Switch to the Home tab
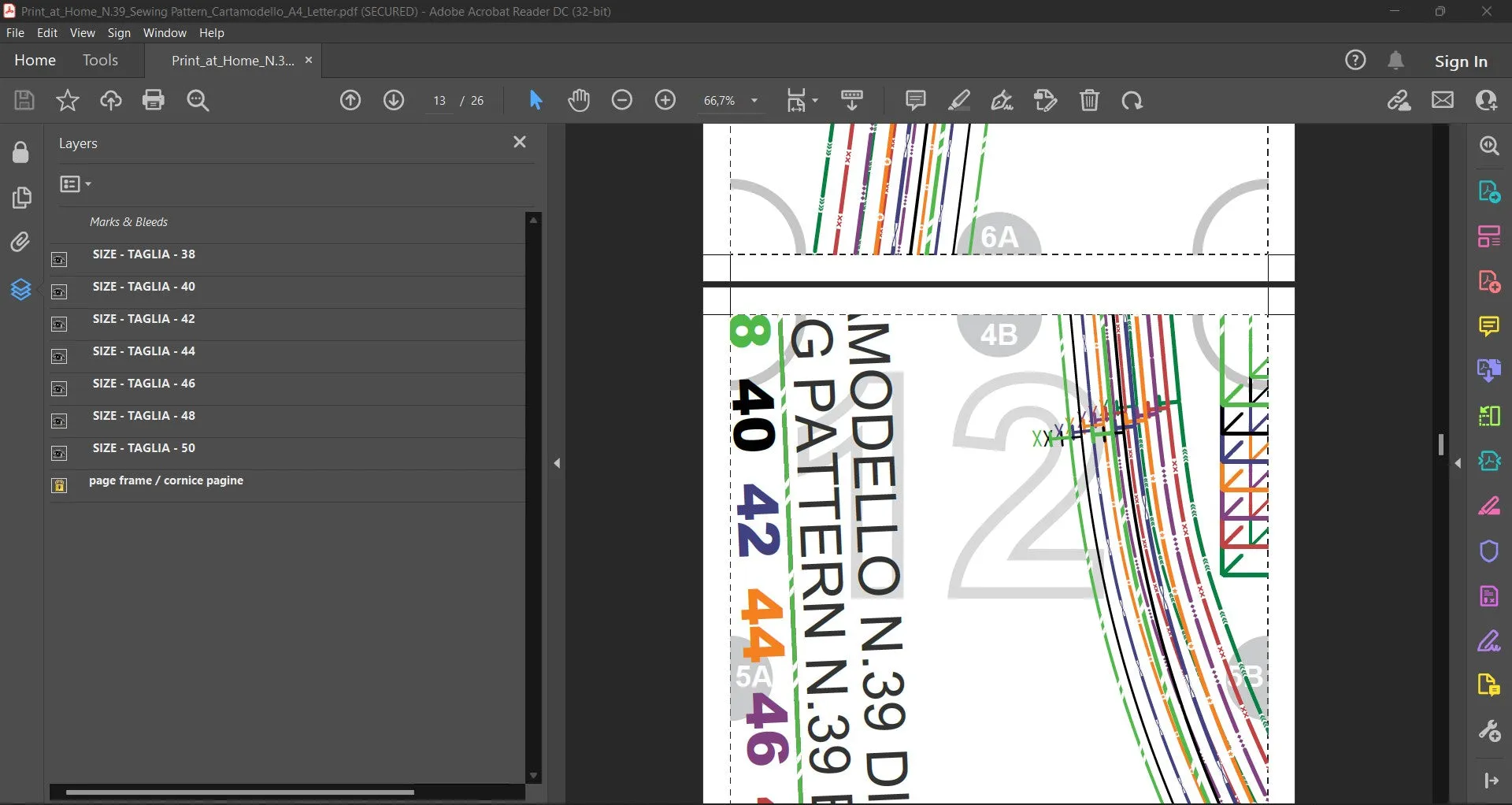1512x805 pixels. (35, 60)
